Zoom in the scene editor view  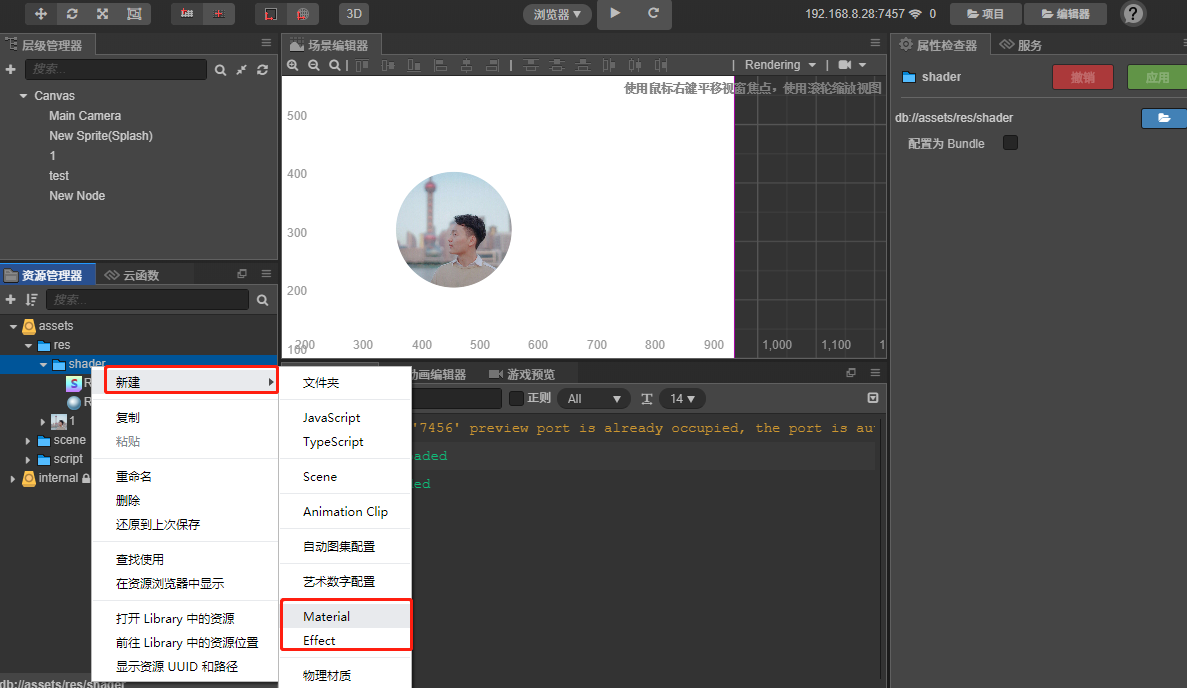(293, 65)
